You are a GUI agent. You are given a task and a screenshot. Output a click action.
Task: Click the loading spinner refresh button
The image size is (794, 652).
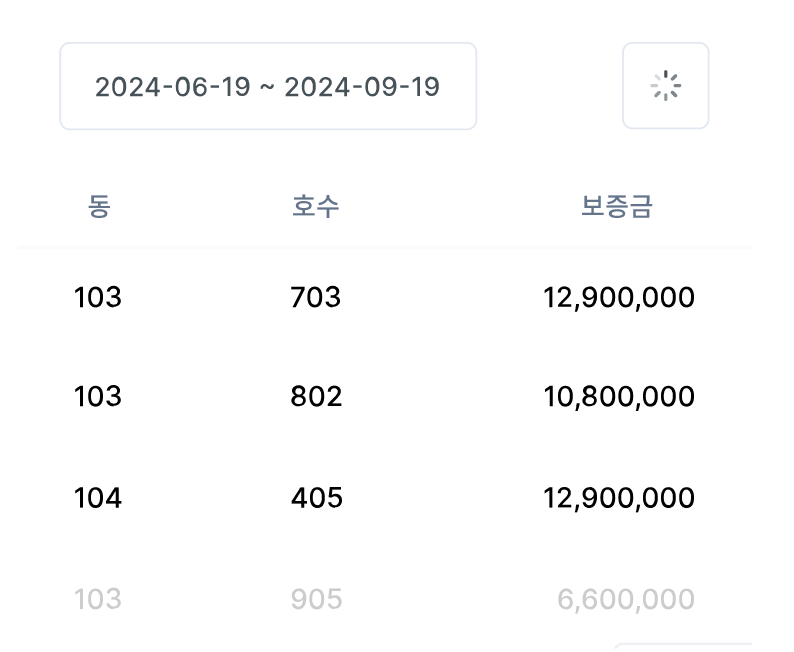(665, 86)
